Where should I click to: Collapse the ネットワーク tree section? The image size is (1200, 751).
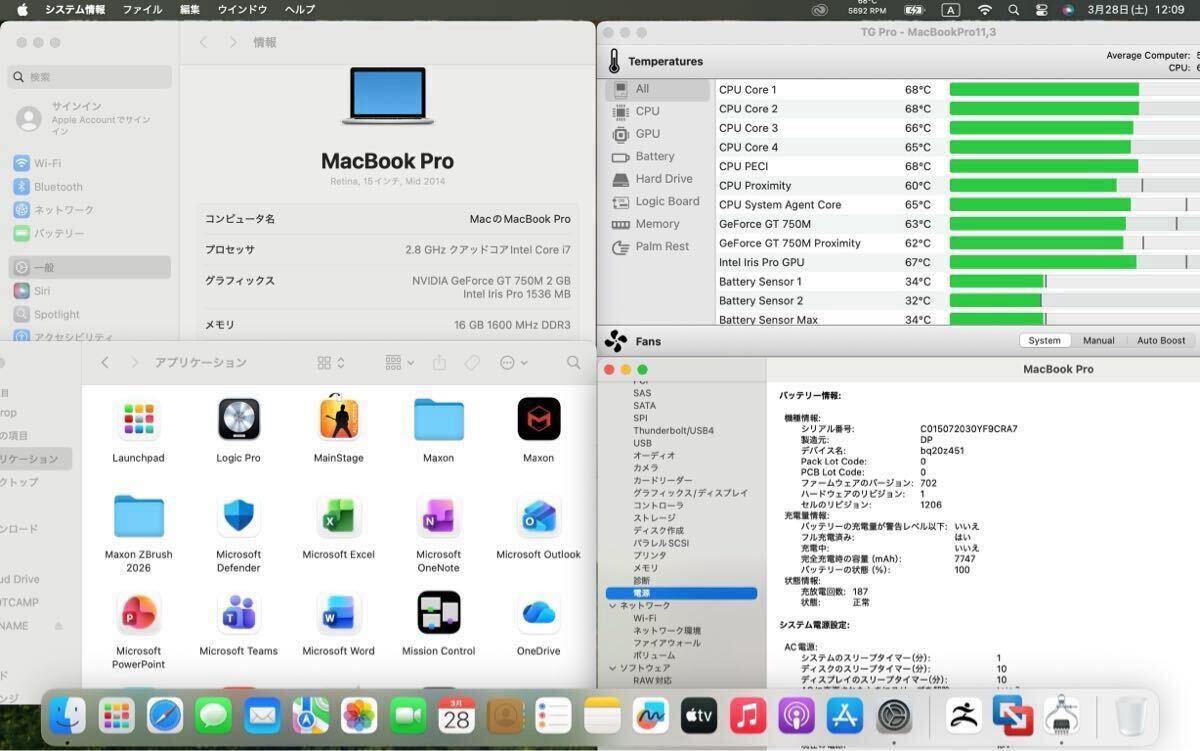click(612, 606)
